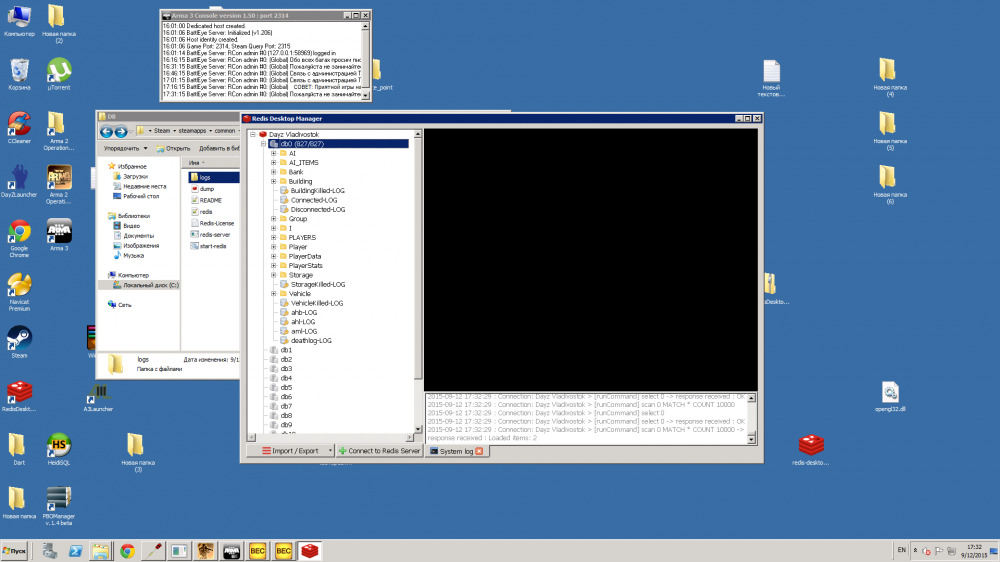
Task: Click the Google Chrome taskbar icon
Action: tap(128, 551)
